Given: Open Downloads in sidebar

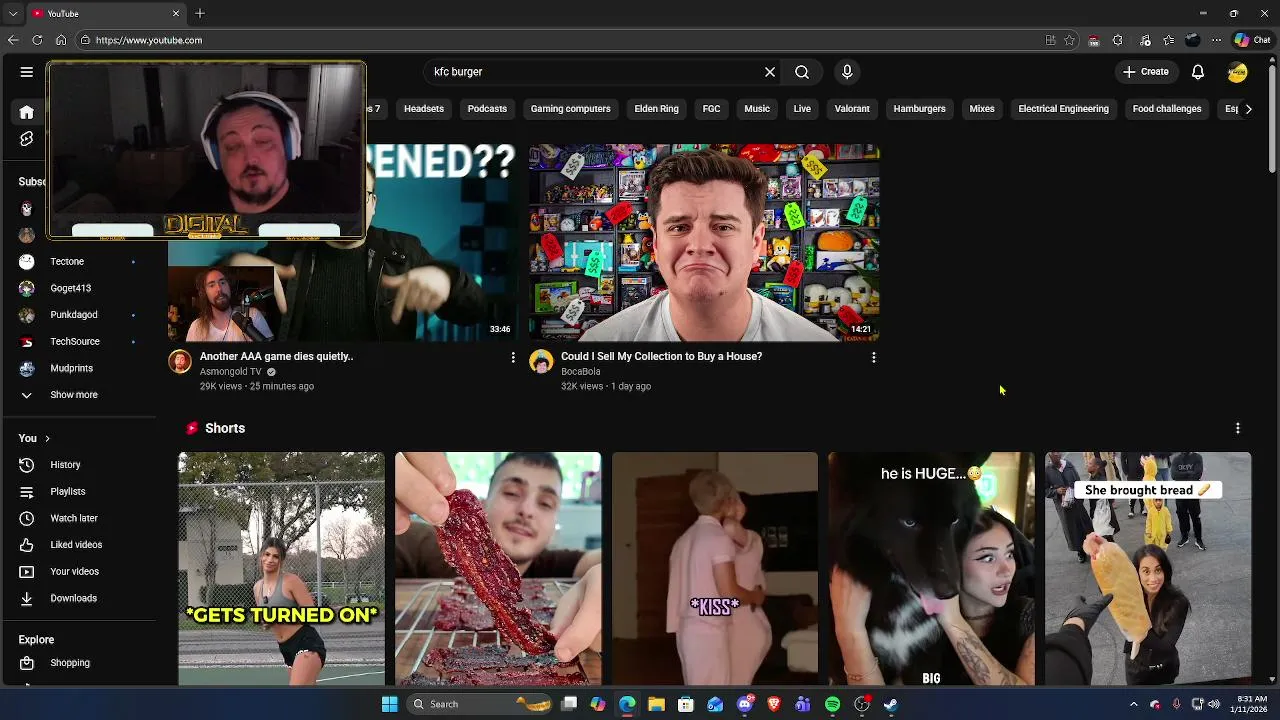Looking at the screenshot, I should click(x=80, y=598).
